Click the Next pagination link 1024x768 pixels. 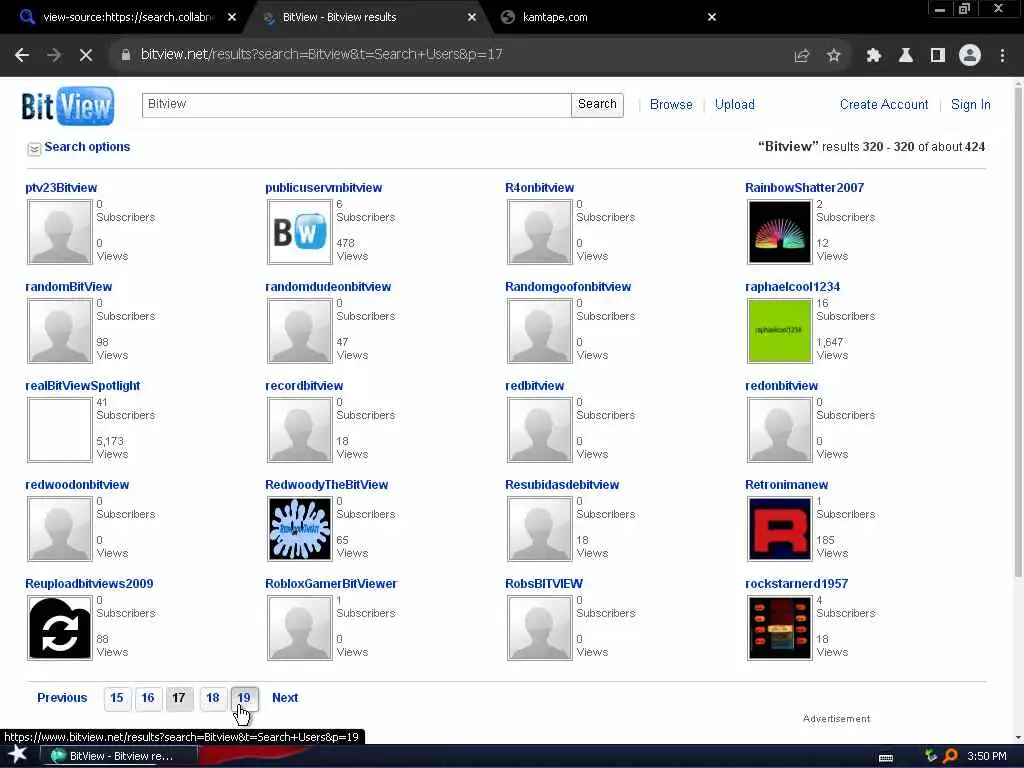click(285, 698)
